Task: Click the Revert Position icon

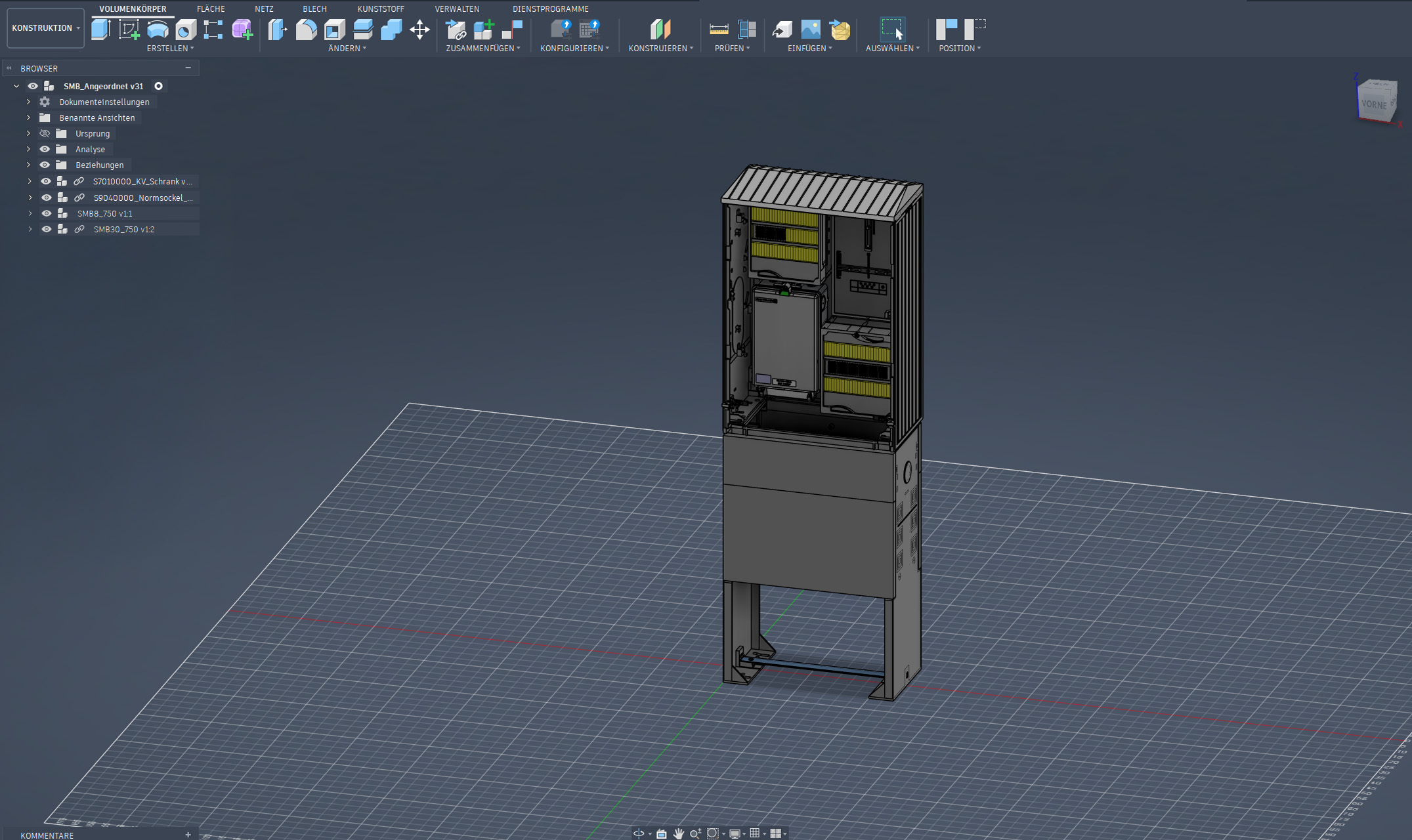Action: (x=975, y=30)
